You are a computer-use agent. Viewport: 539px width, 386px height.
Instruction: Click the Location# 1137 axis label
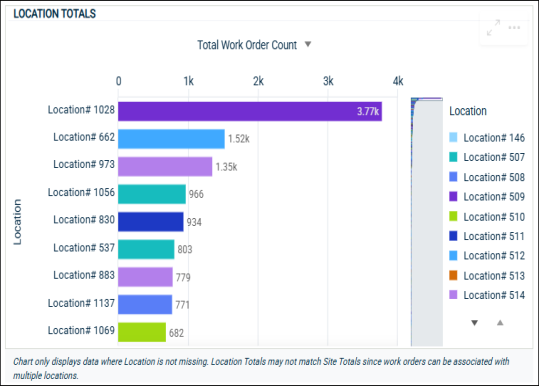tap(81, 303)
